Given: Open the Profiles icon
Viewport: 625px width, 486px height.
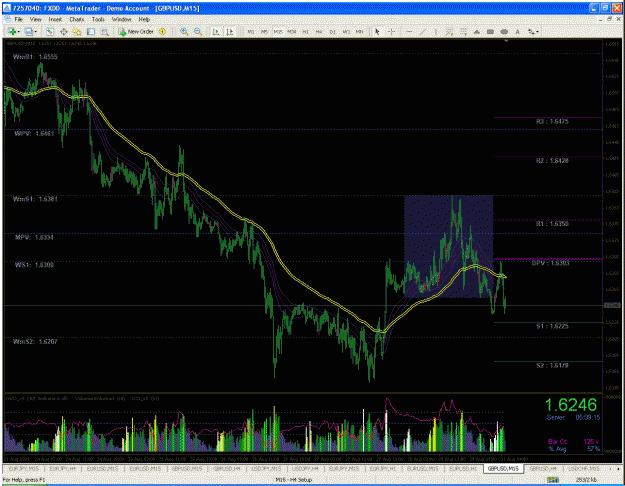Looking at the screenshot, I should point(29,31).
